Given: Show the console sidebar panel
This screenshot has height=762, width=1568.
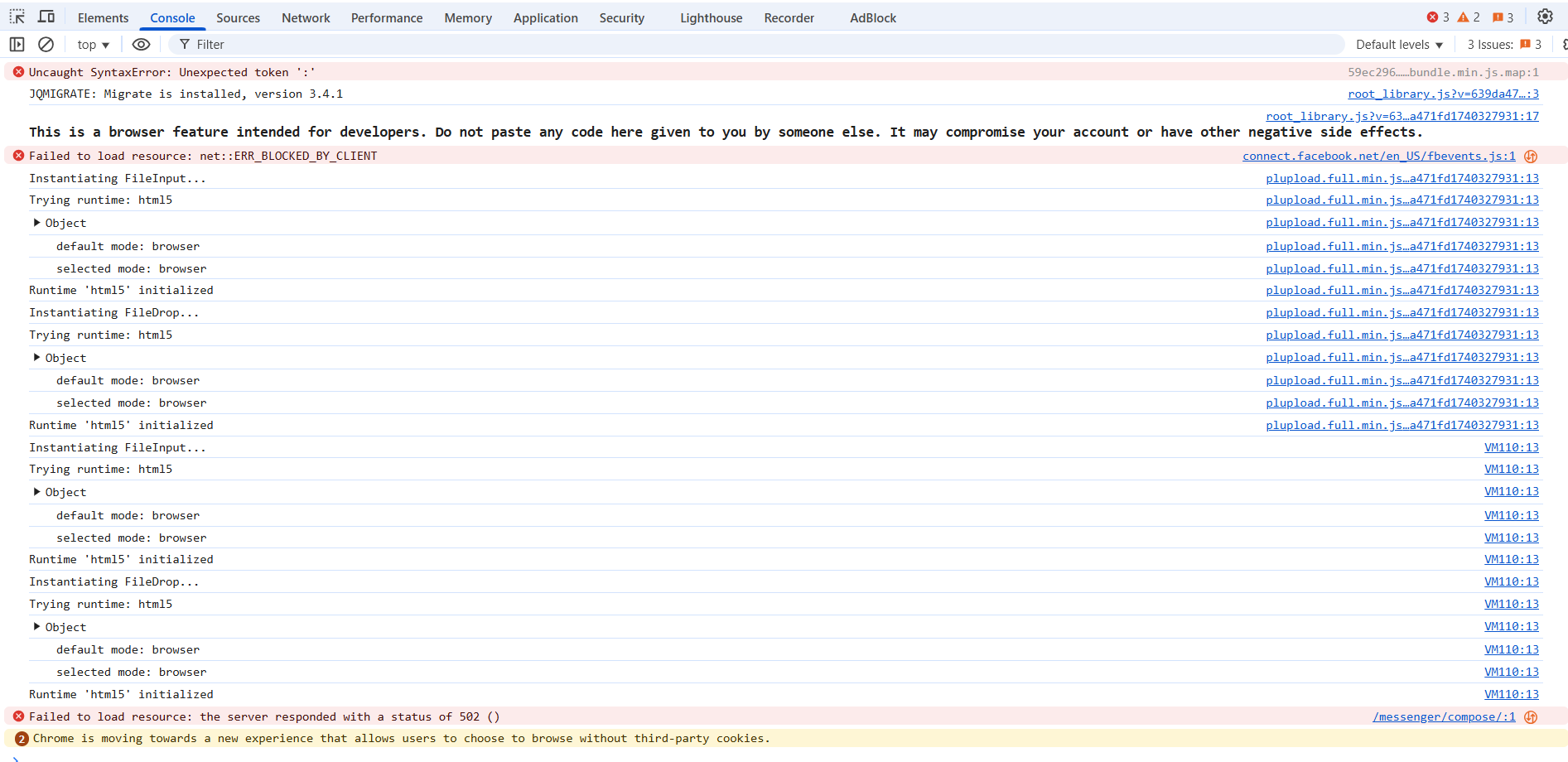Looking at the screenshot, I should (17, 45).
